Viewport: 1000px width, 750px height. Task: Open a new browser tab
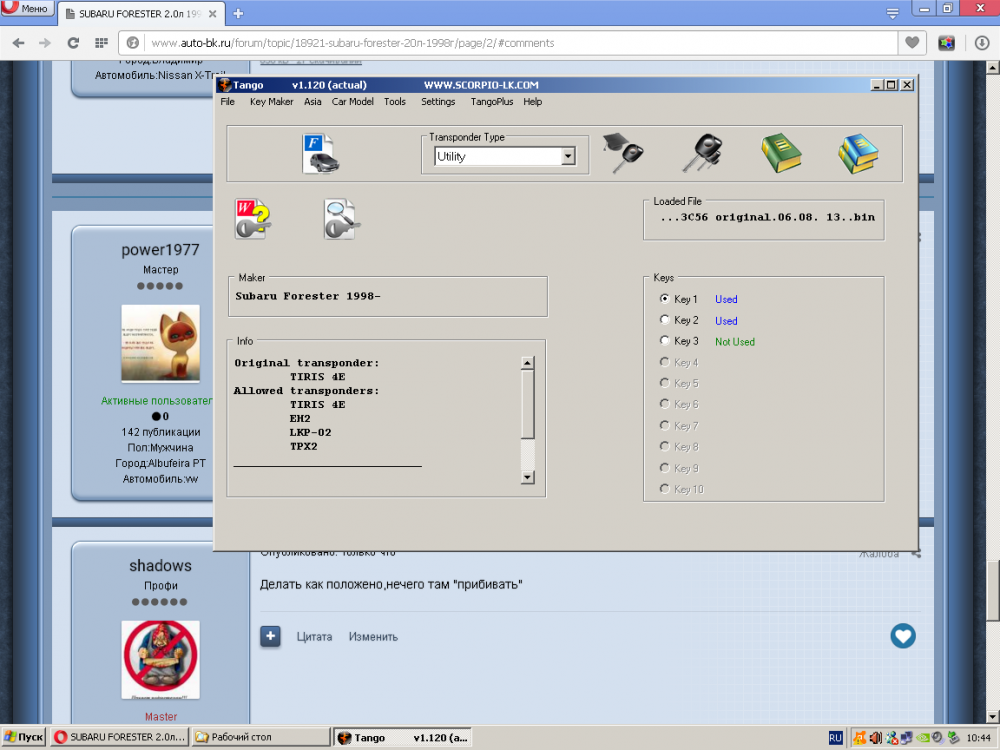(238, 13)
